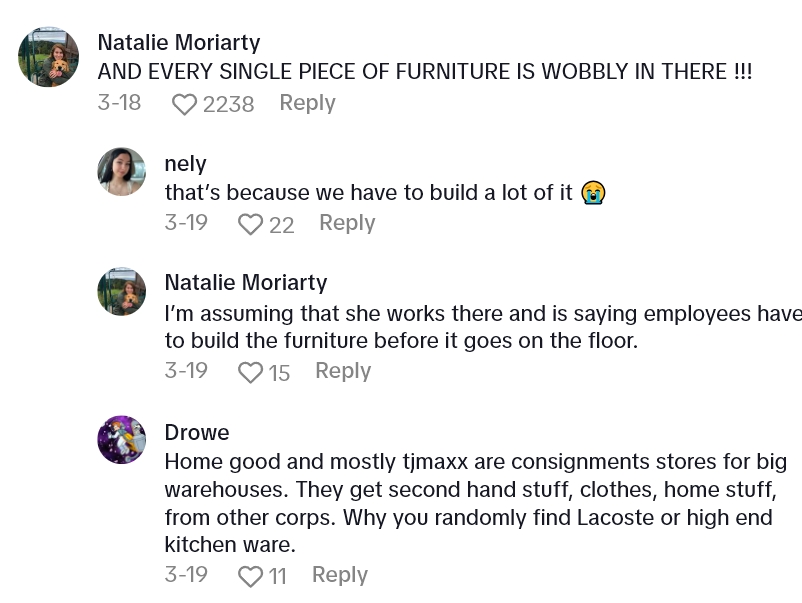Click the username Drowe

click(197, 432)
